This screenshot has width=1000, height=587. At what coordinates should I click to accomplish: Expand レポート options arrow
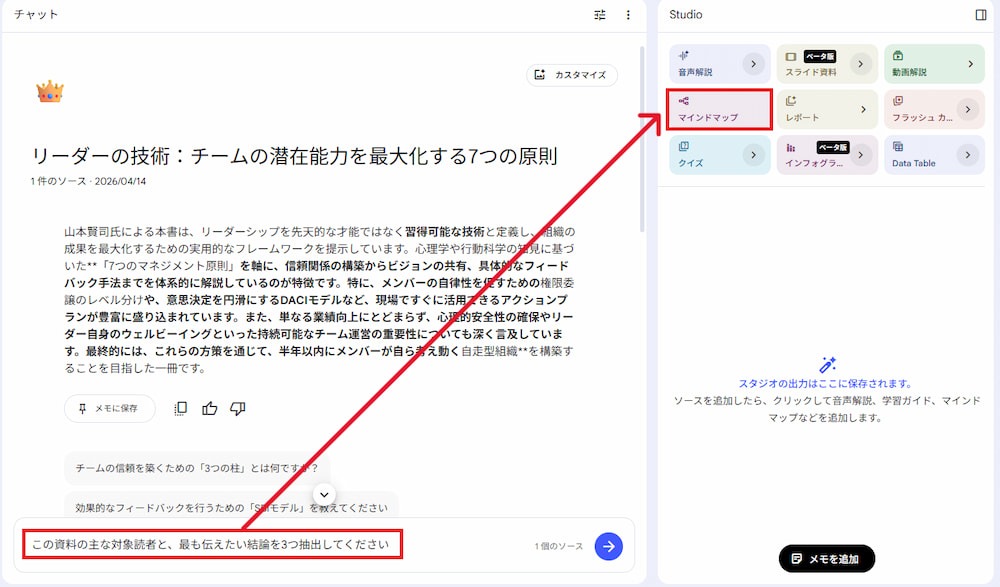click(x=864, y=110)
